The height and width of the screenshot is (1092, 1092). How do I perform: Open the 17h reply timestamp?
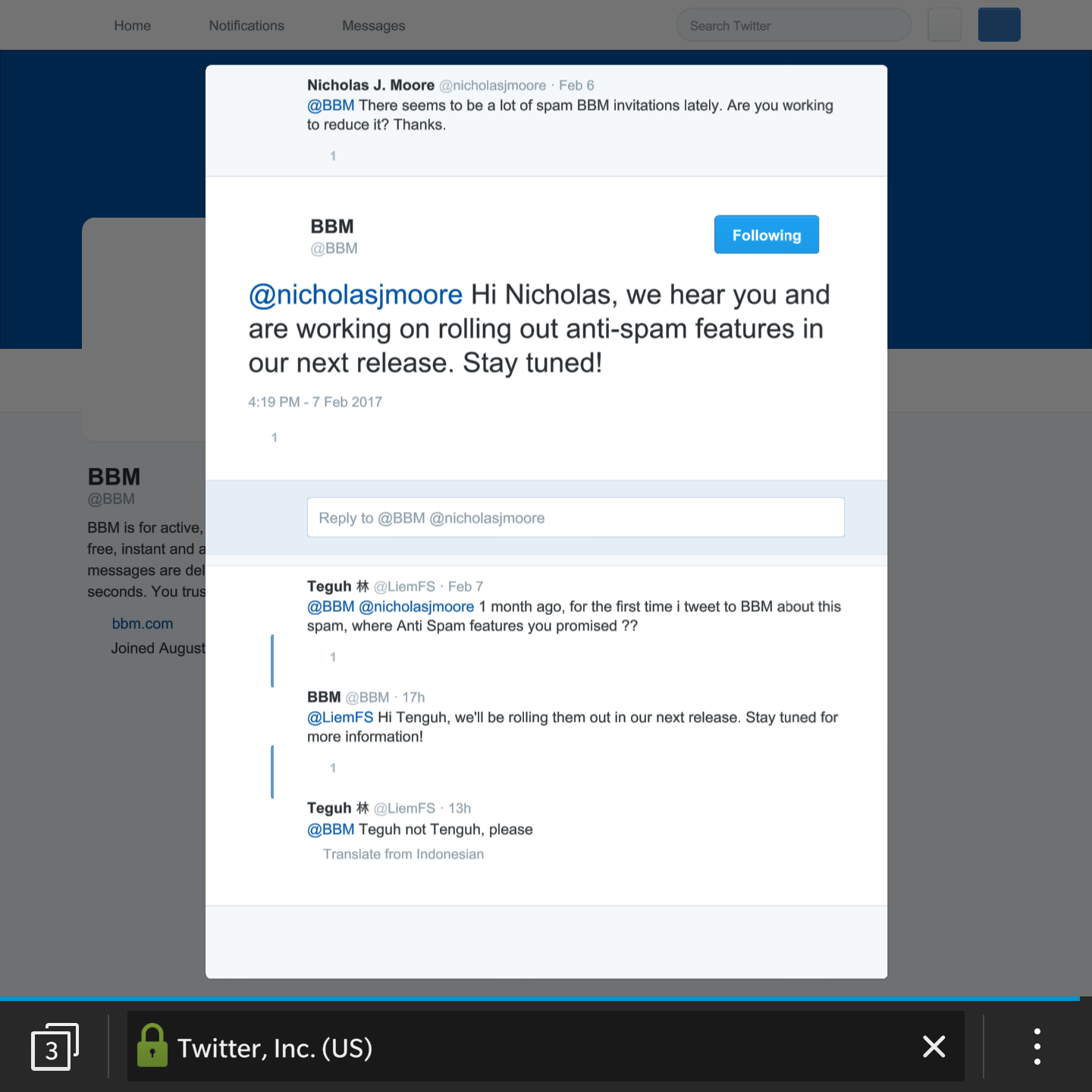click(413, 698)
